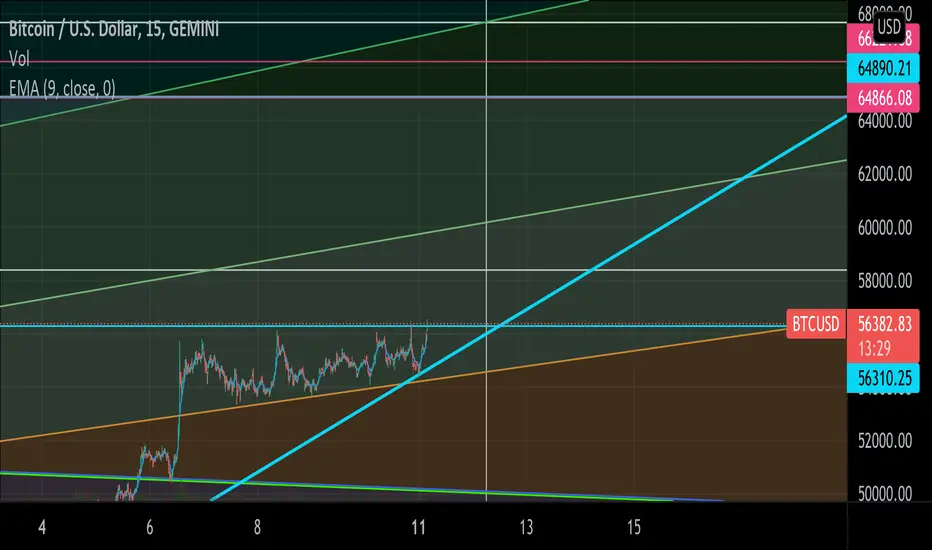Click the 64000.00 price axis value
Image resolution: width=932 pixels, height=550 pixels.
pyautogui.click(x=884, y=121)
